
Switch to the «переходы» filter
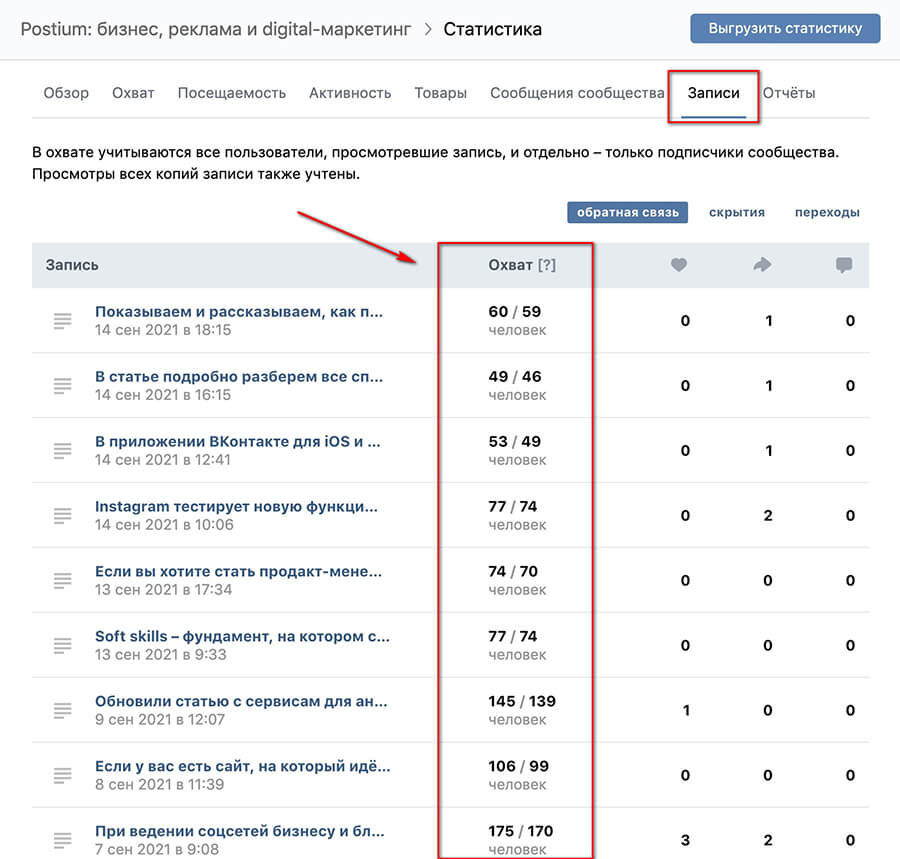tap(827, 212)
